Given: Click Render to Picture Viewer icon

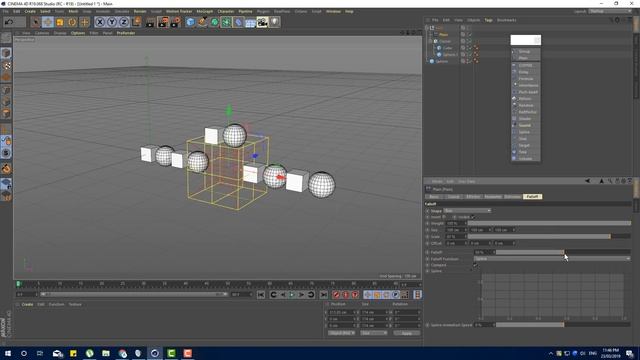Looking at the screenshot, I should [163, 22].
